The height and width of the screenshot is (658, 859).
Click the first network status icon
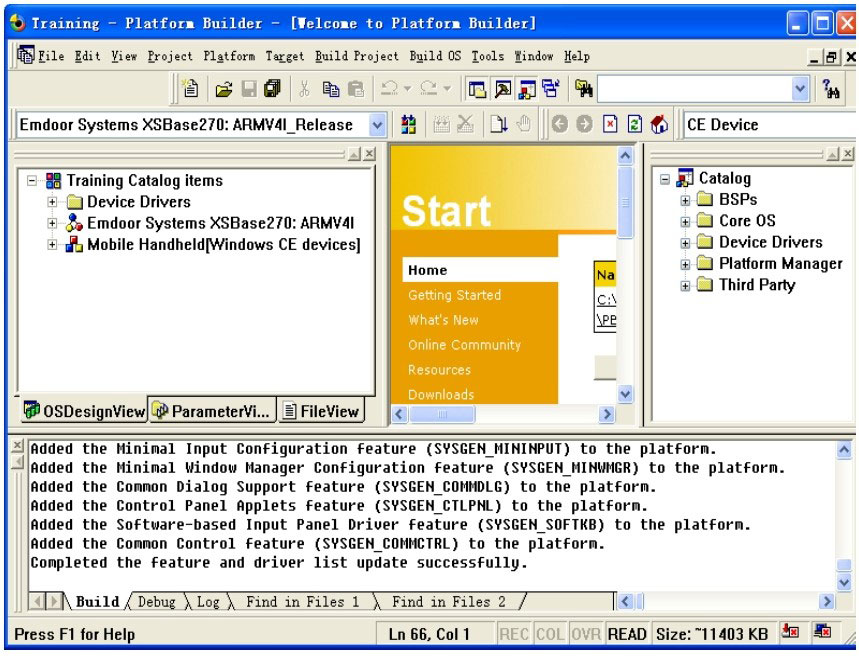[789, 632]
